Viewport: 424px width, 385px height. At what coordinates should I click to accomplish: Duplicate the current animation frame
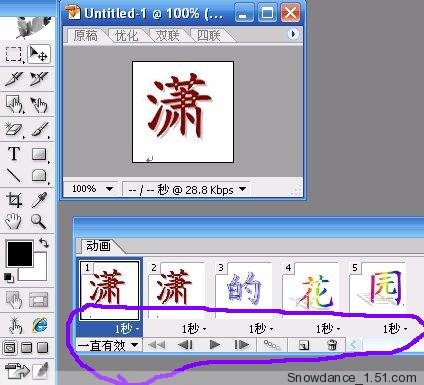point(304,345)
